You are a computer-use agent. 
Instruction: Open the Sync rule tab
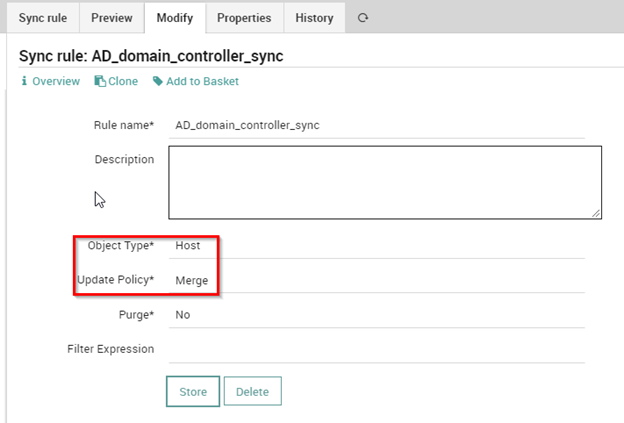point(43,18)
